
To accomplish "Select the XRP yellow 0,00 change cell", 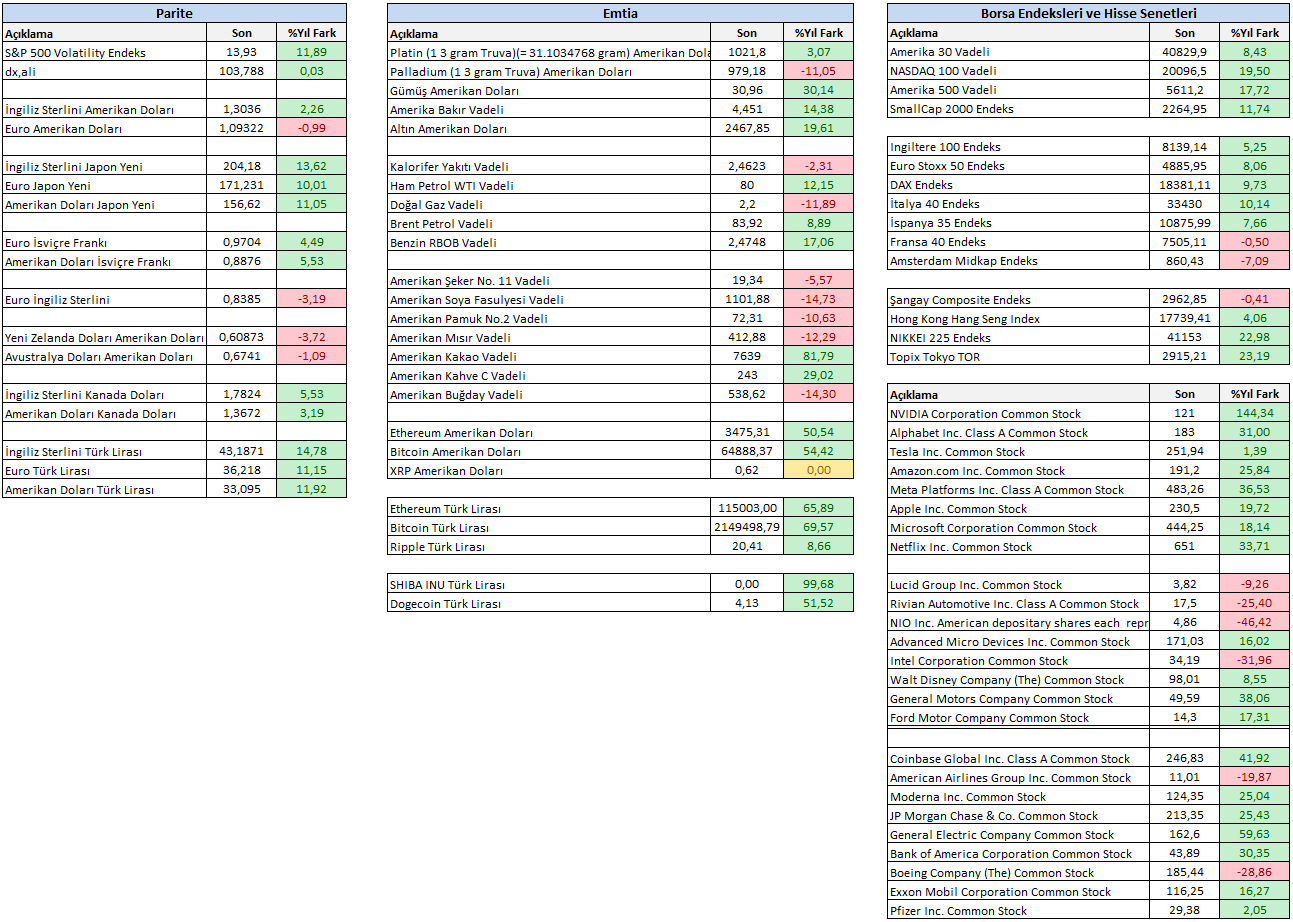I will [x=818, y=470].
